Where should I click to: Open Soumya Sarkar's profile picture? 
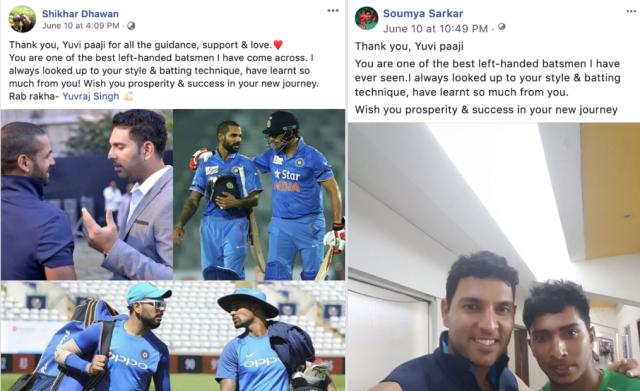(x=367, y=18)
